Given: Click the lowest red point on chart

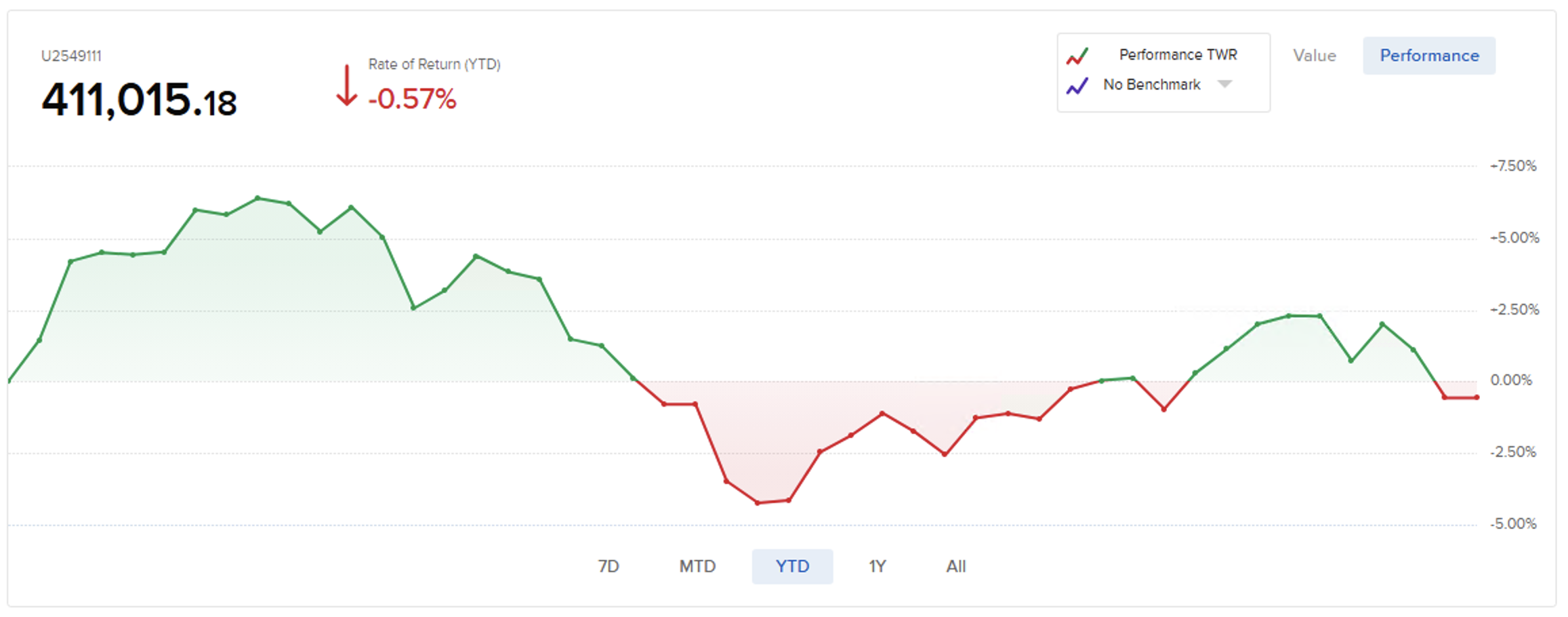Looking at the screenshot, I should pyautogui.click(x=758, y=502).
